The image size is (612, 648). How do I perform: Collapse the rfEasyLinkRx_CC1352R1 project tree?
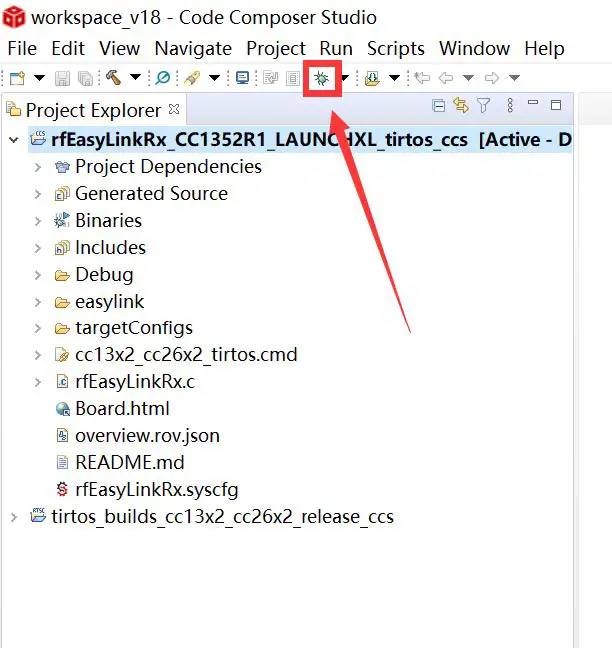tap(14, 140)
